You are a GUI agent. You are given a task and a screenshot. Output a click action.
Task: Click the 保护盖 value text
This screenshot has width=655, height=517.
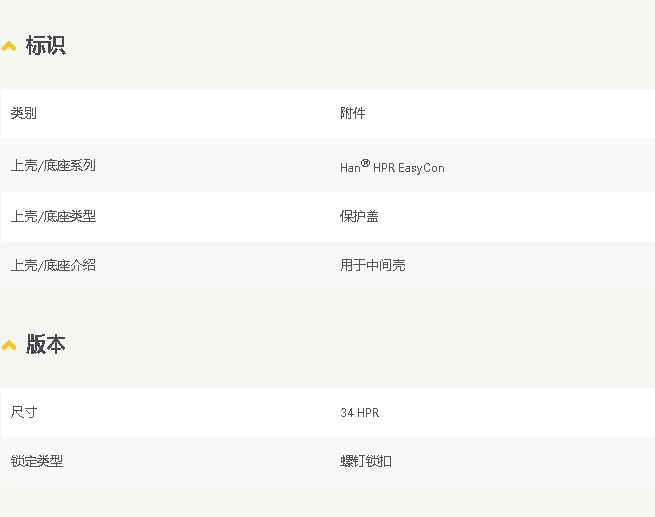(359, 216)
